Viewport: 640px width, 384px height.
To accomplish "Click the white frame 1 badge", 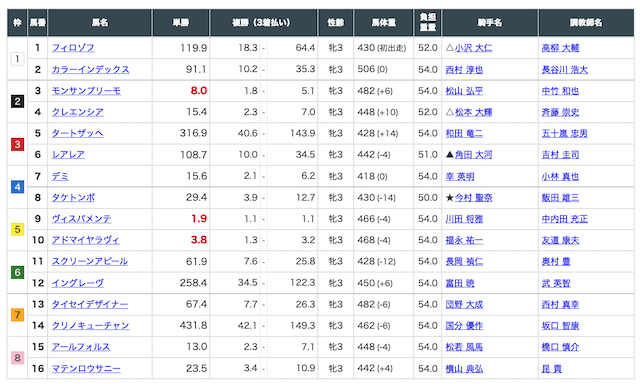I will [17, 59].
